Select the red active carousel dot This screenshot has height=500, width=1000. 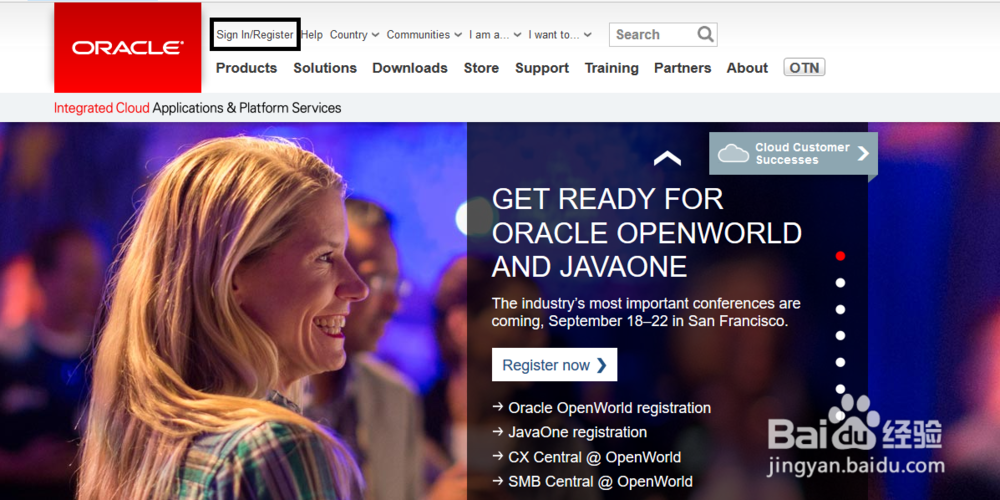click(x=841, y=256)
